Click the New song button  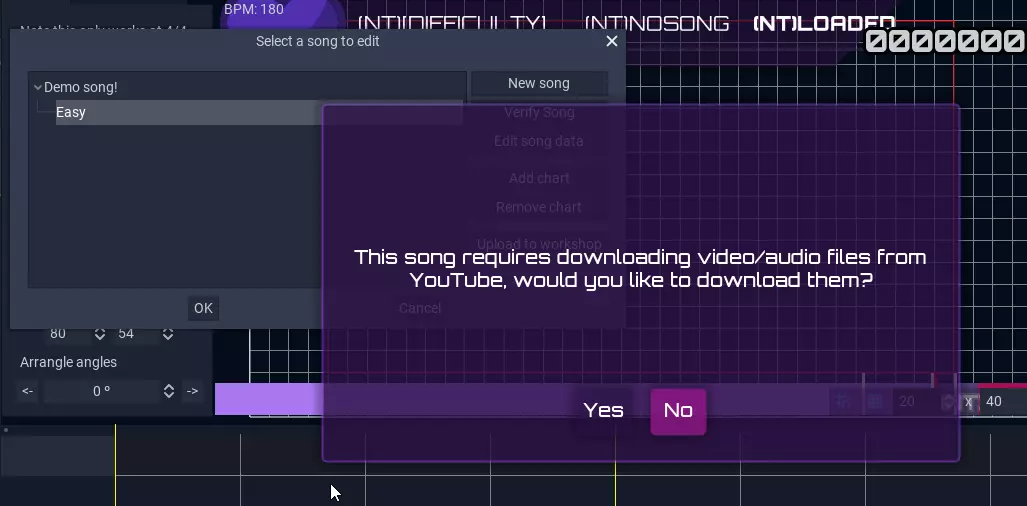coord(539,84)
